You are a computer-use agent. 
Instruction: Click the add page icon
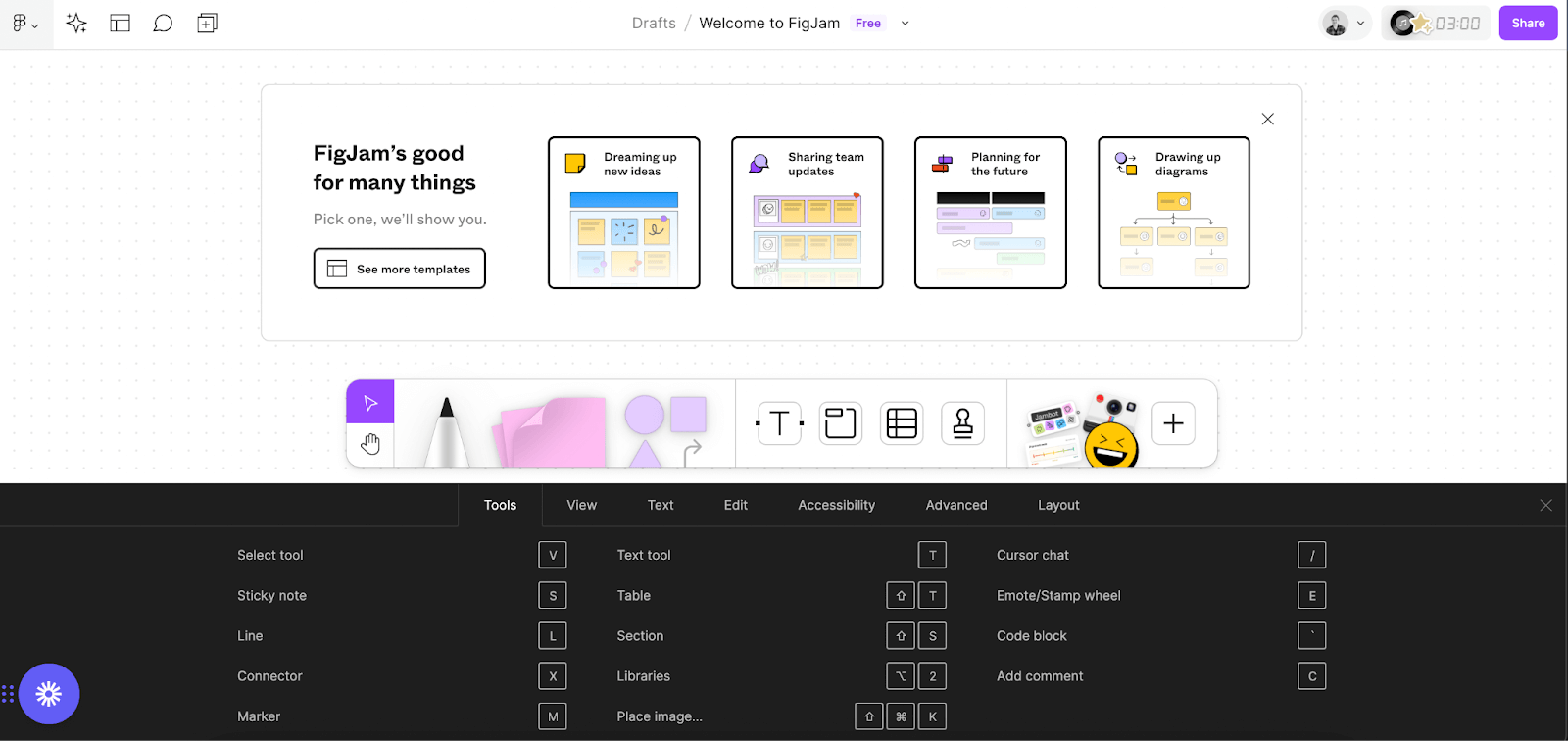coord(207,24)
